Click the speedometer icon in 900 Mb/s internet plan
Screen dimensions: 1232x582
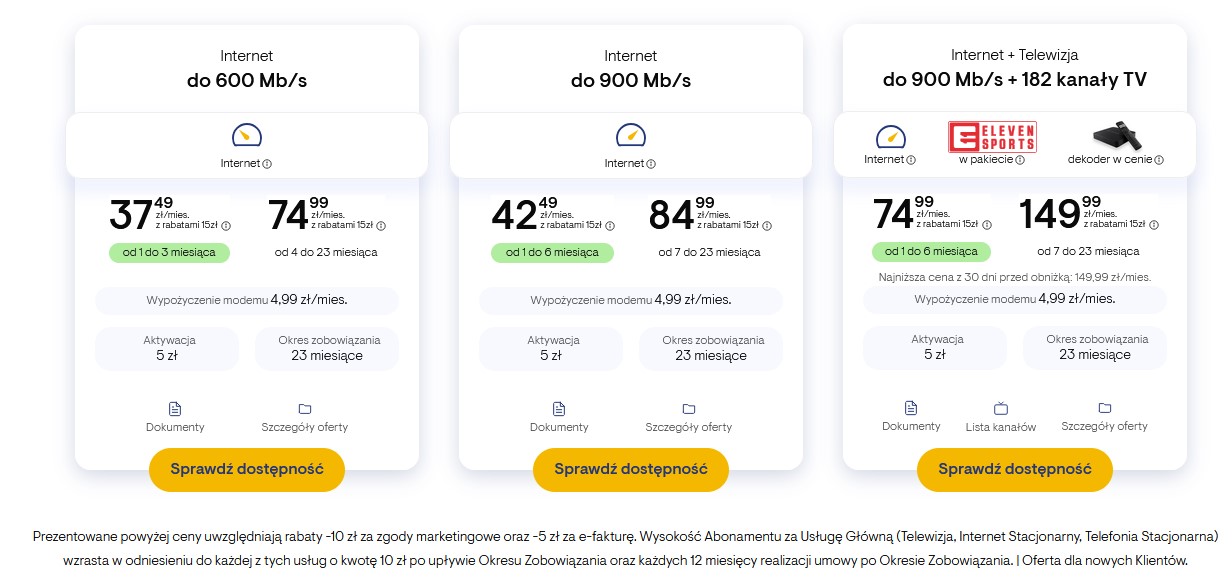(x=630, y=135)
